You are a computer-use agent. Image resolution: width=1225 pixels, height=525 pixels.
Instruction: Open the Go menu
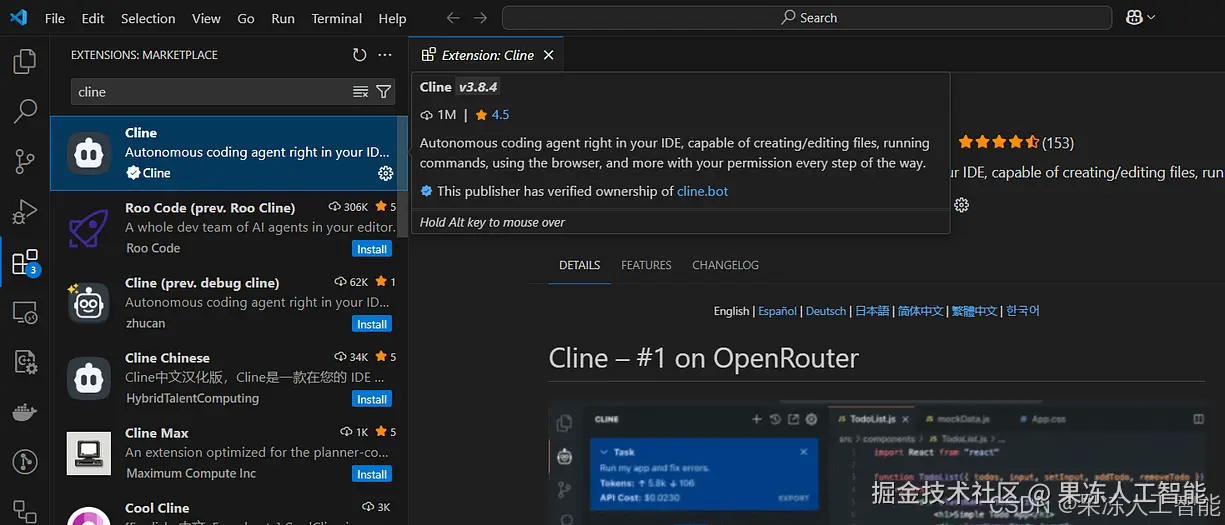coord(246,18)
